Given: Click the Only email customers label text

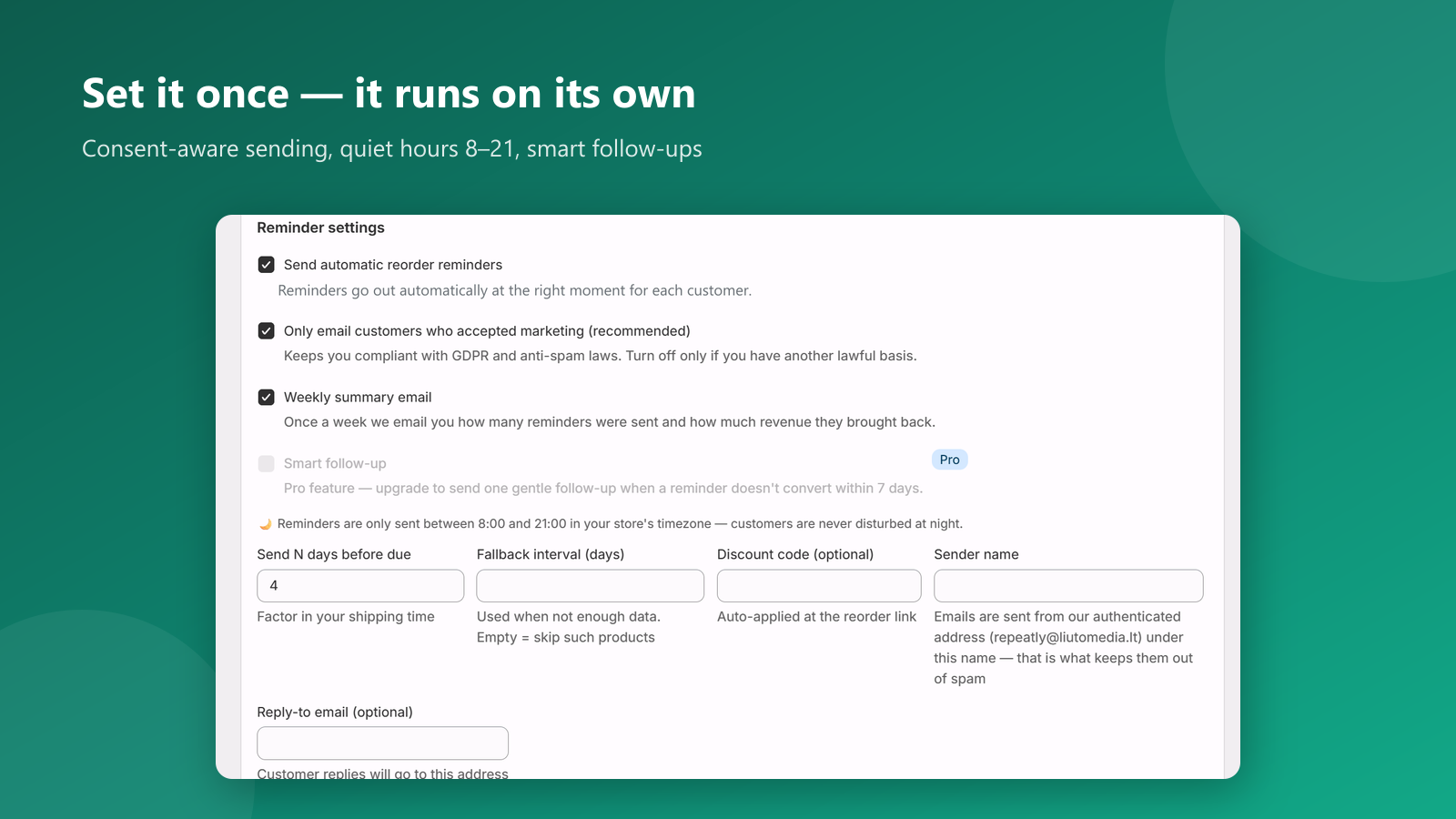Looking at the screenshot, I should [x=487, y=331].
